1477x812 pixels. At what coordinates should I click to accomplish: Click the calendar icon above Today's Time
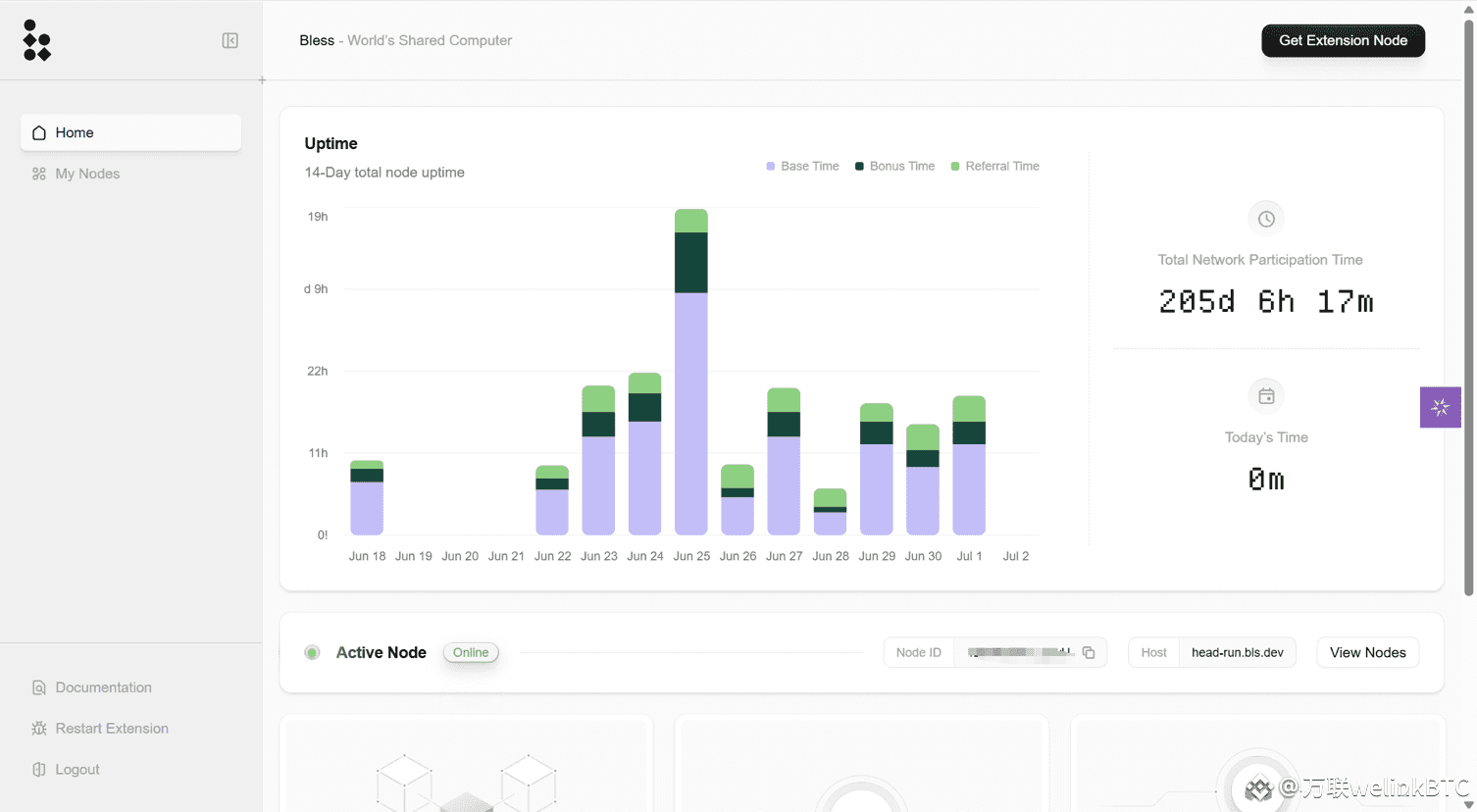coord(1266,396)
